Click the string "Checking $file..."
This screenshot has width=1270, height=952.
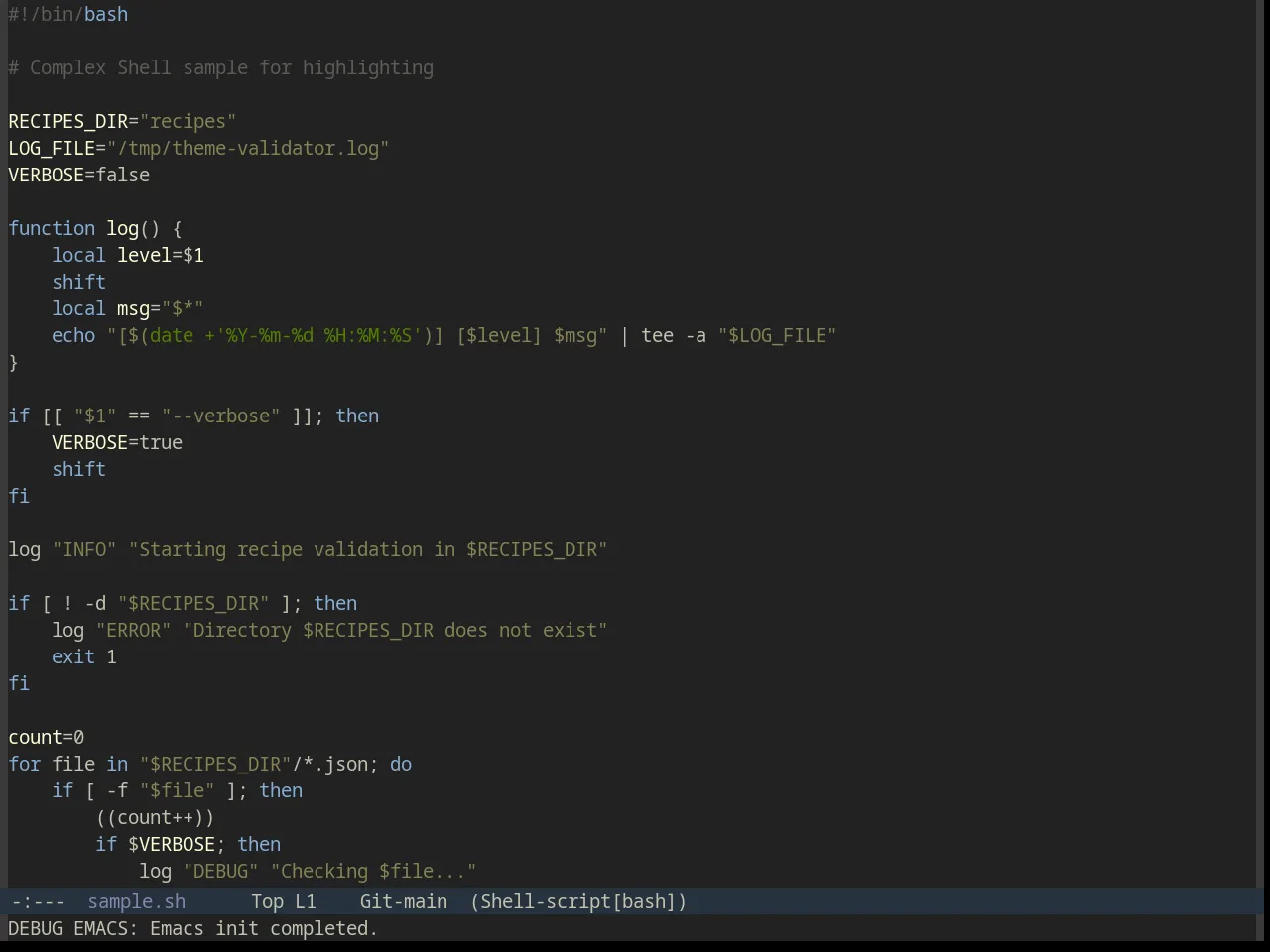pos(373,871)
